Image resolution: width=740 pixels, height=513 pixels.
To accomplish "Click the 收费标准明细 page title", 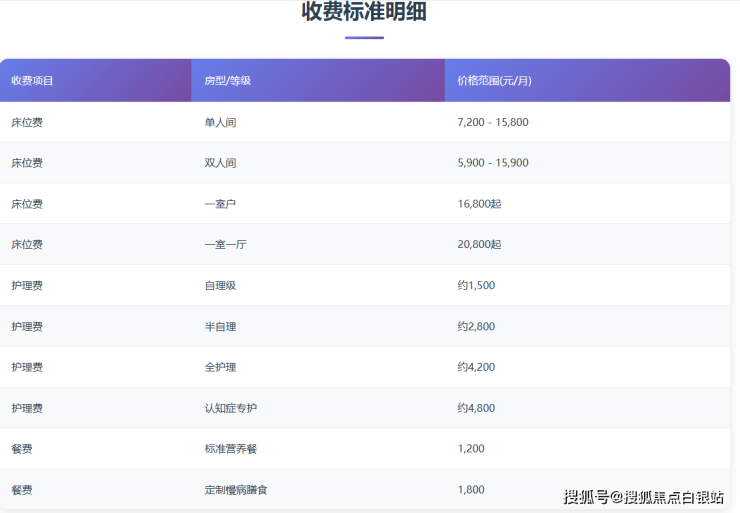I will coord(364,13).
